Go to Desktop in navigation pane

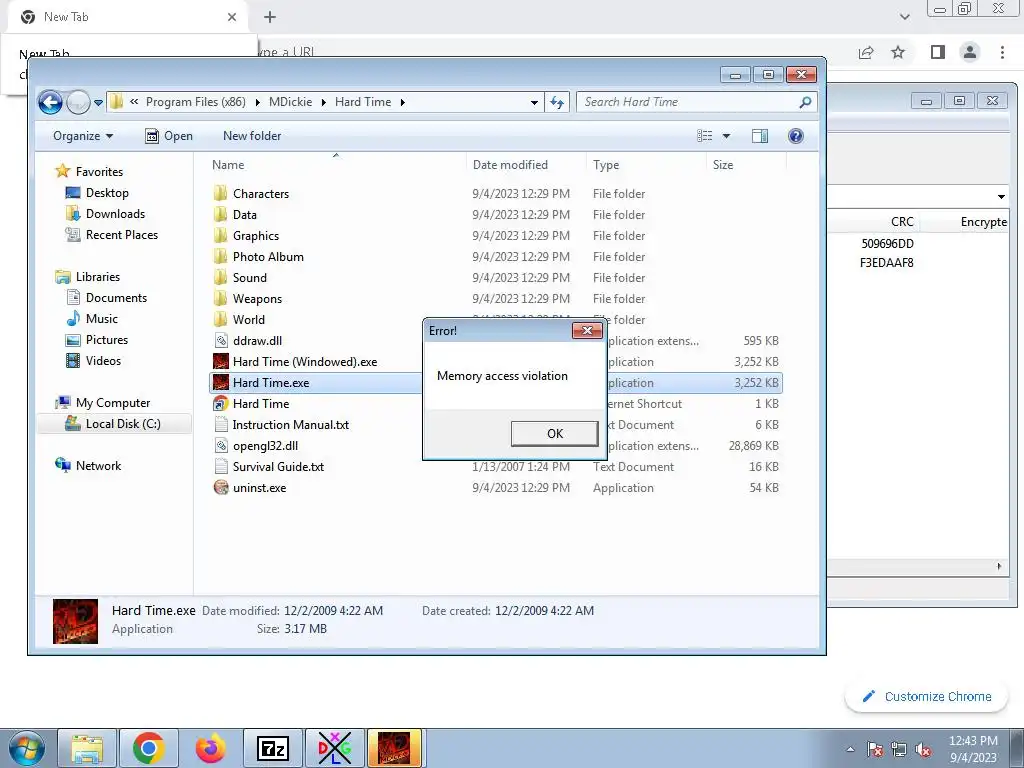click(x=107, y=193)
